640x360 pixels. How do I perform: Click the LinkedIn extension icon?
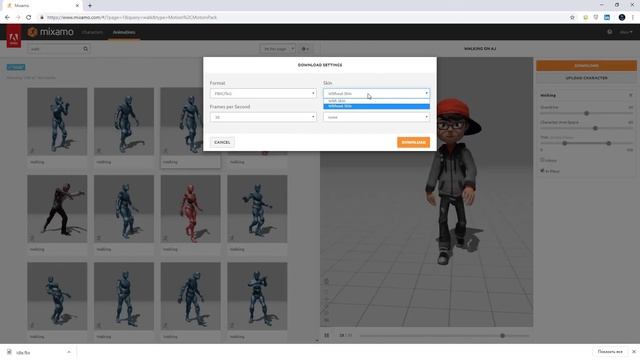607,18
